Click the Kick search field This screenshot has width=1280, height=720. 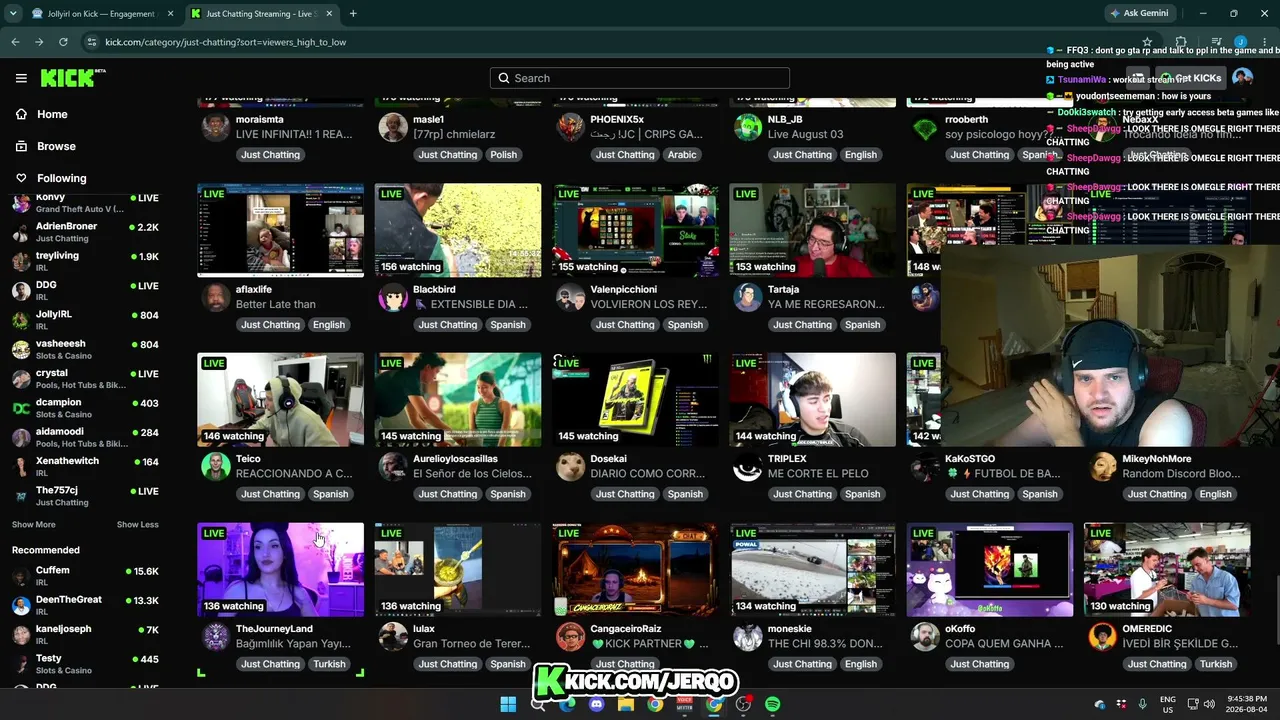coord(640,78)
